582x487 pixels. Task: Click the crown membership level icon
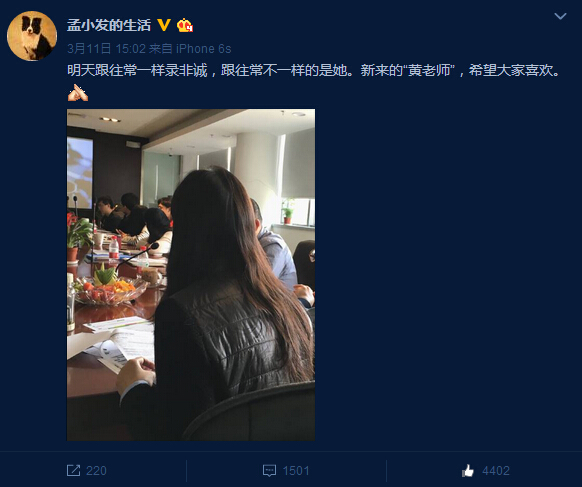(185, 25)
